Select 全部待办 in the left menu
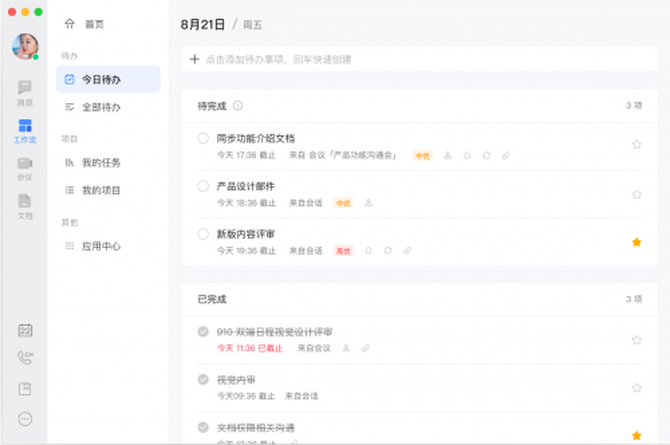 [x=100, y=107]
